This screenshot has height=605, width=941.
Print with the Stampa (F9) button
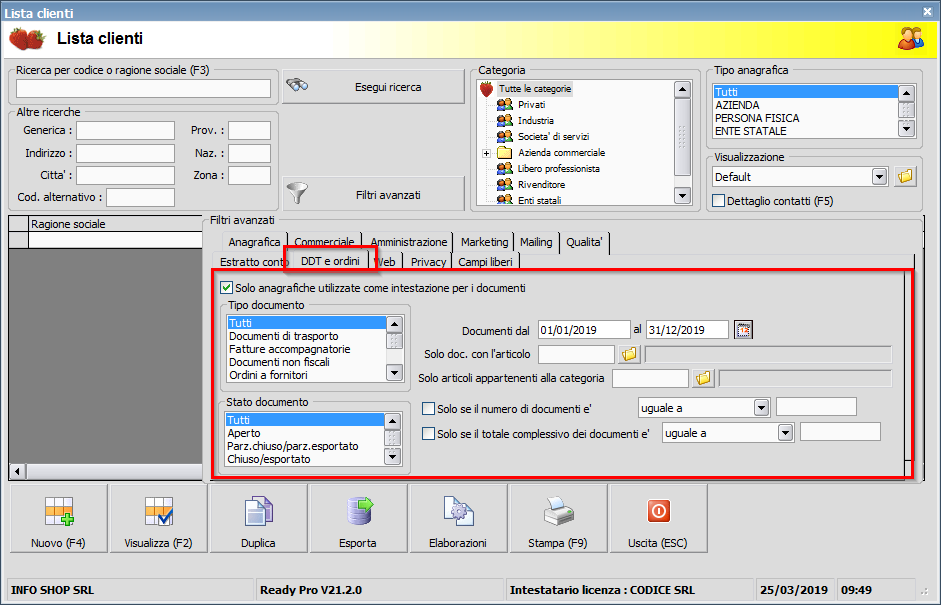[x=558, y=519]
